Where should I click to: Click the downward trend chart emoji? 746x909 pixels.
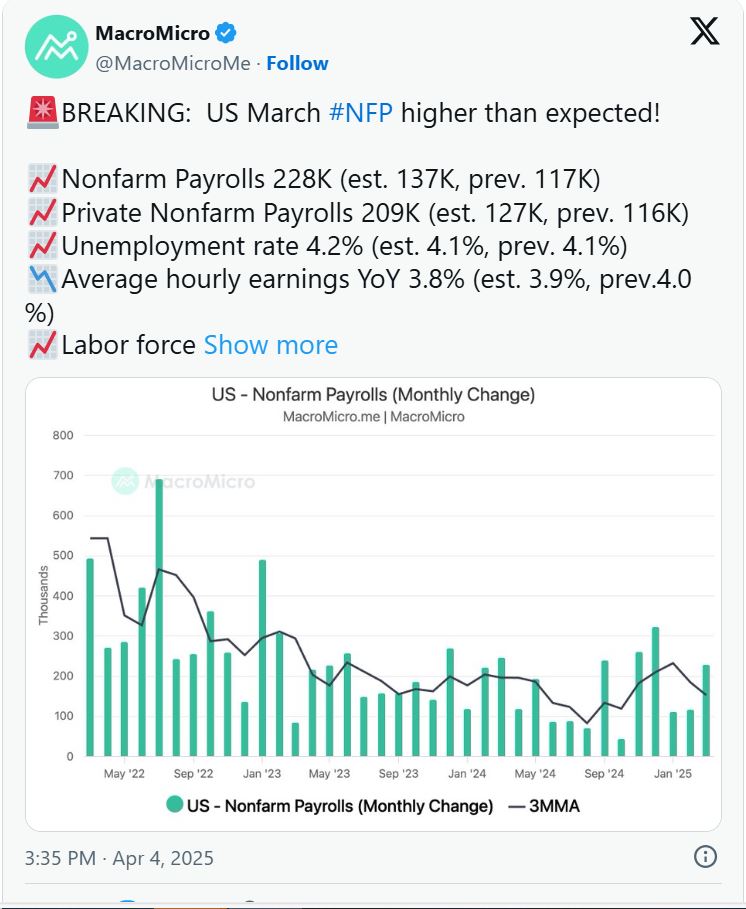click(x=42, y=279)
